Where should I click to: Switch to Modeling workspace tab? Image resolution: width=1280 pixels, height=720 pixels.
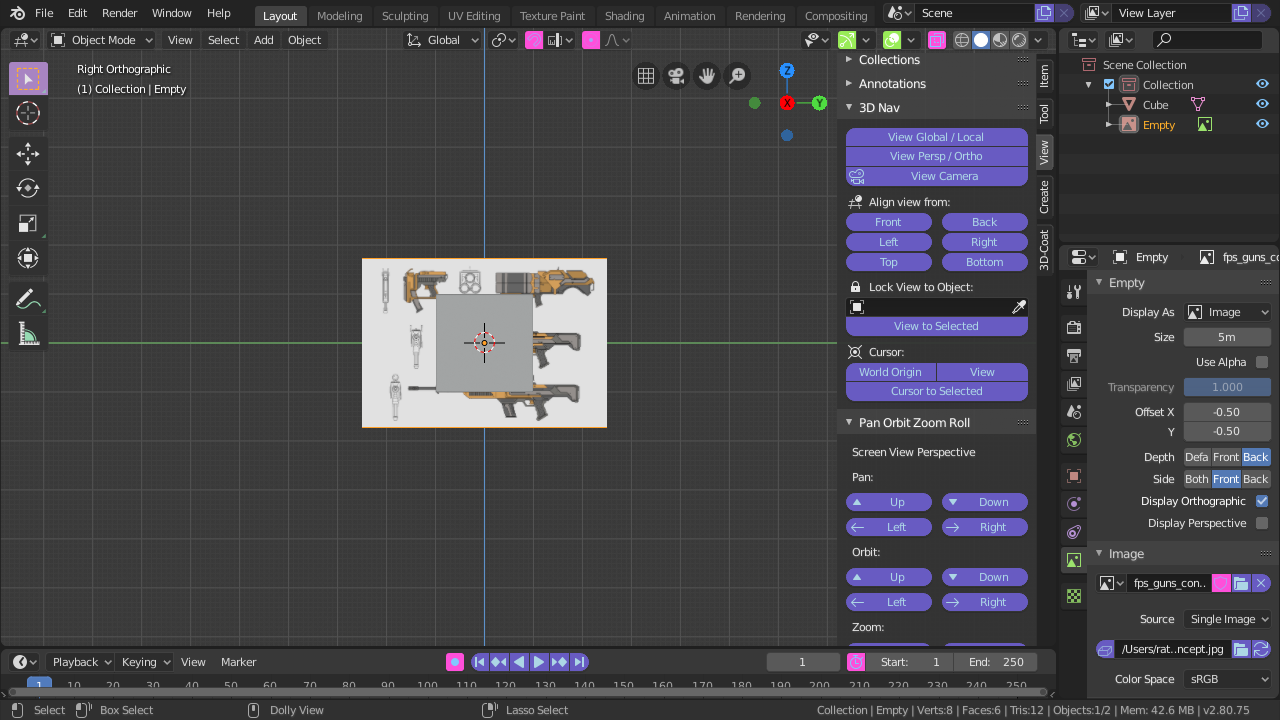(339, 16)
